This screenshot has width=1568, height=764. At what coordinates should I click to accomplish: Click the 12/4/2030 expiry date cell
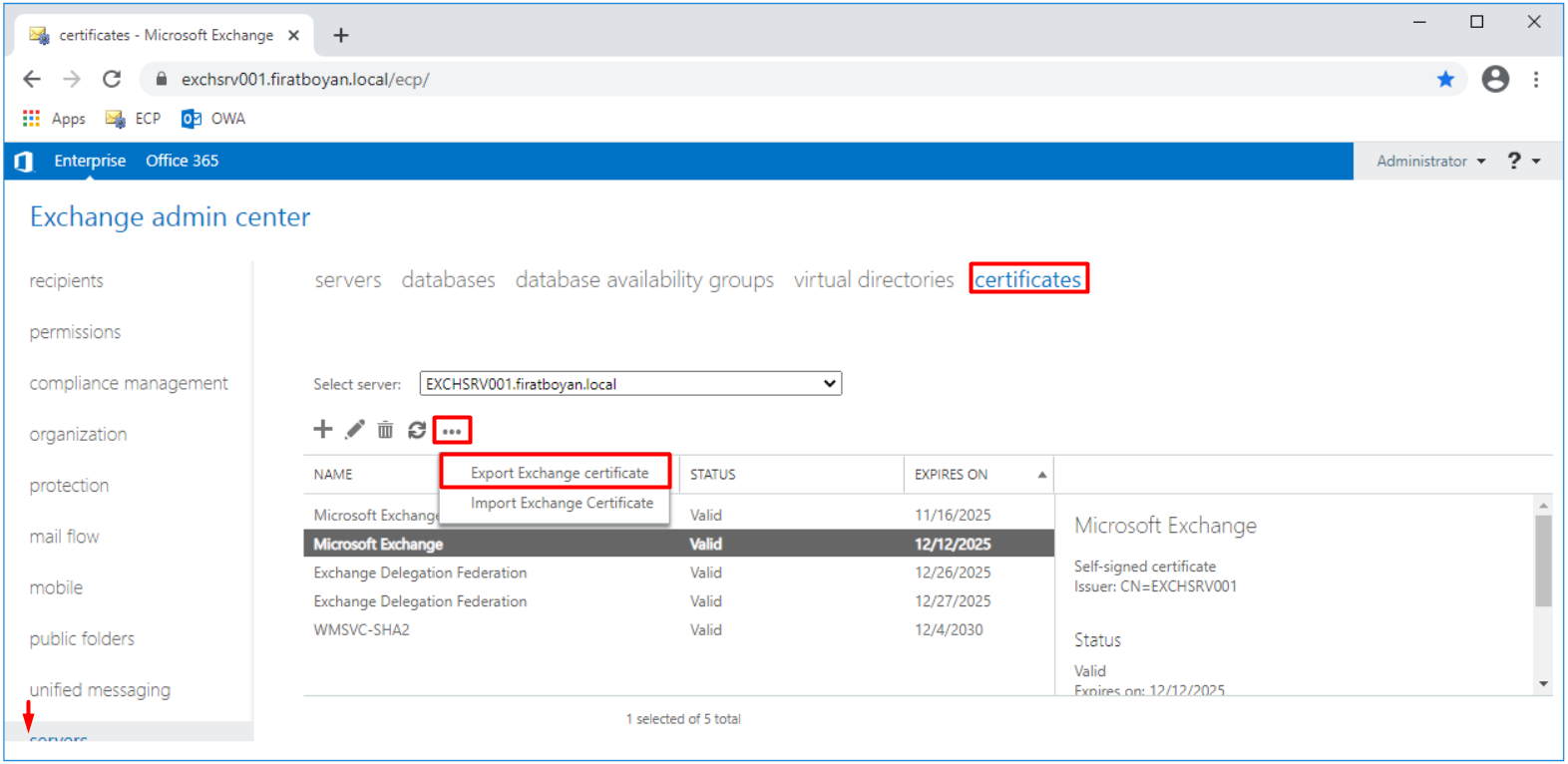click(949, 630)
